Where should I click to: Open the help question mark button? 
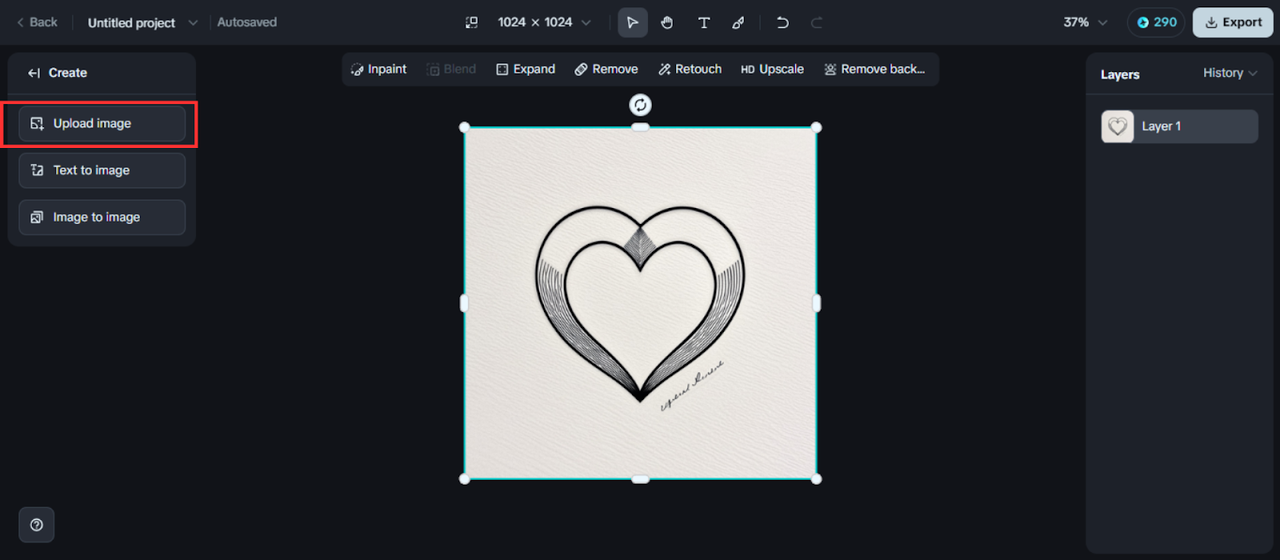[37, 525]
